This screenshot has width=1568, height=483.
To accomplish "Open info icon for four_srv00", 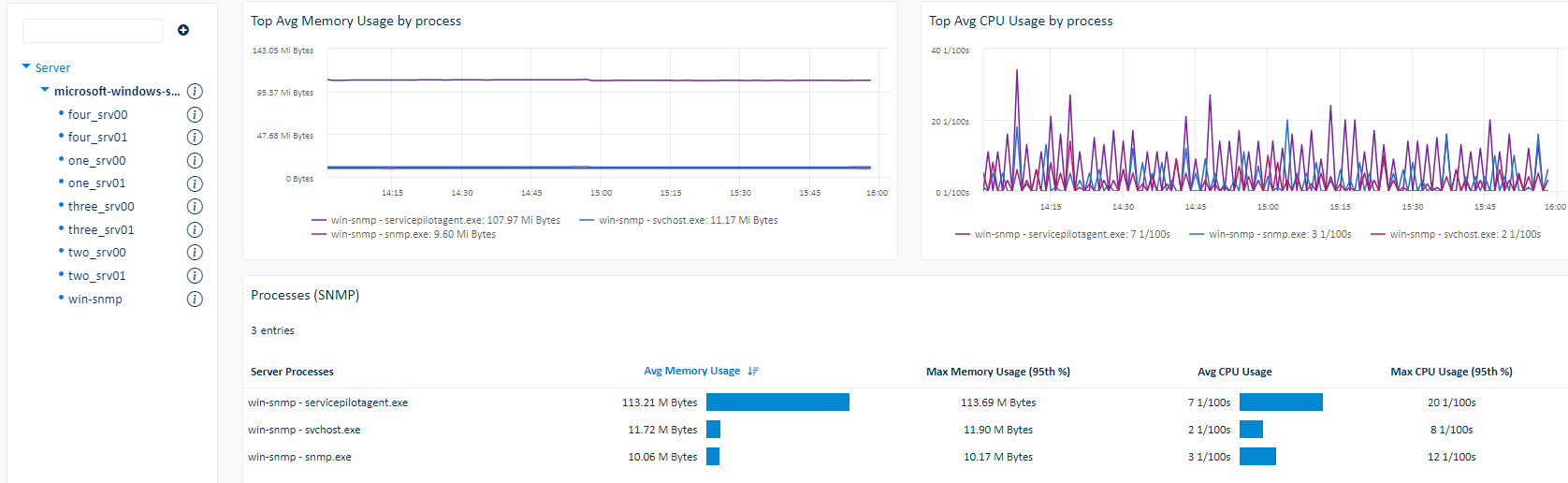I will coord(195,114).
